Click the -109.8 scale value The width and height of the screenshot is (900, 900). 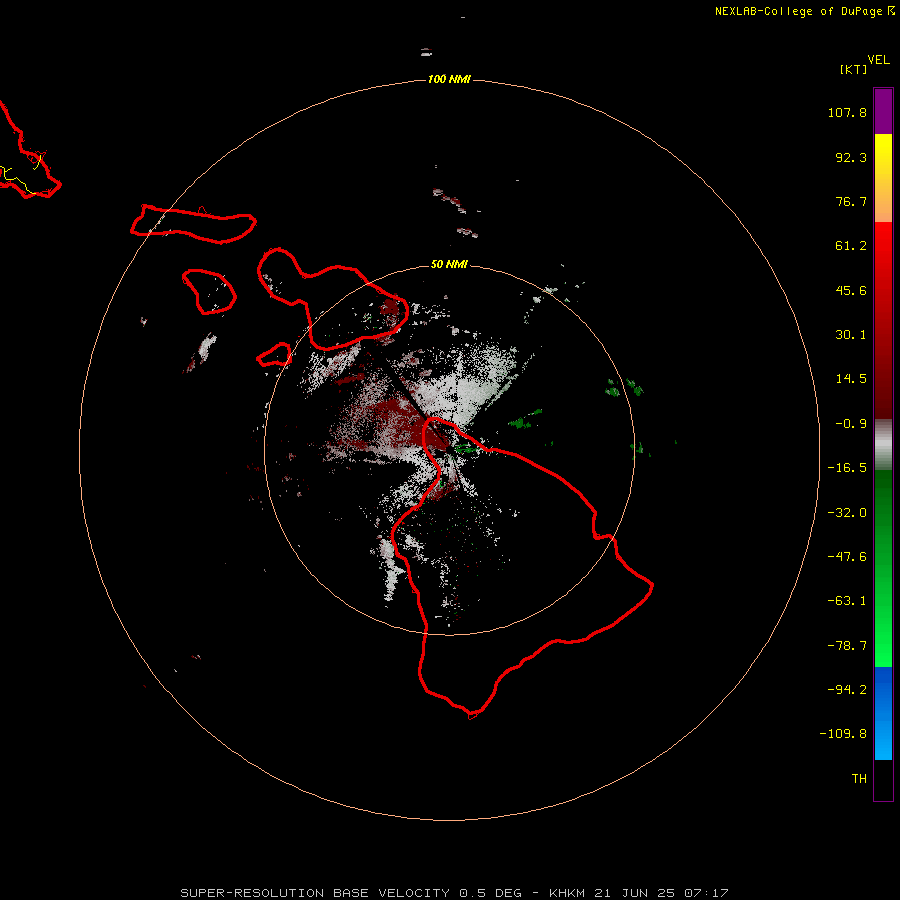[843, 734]
